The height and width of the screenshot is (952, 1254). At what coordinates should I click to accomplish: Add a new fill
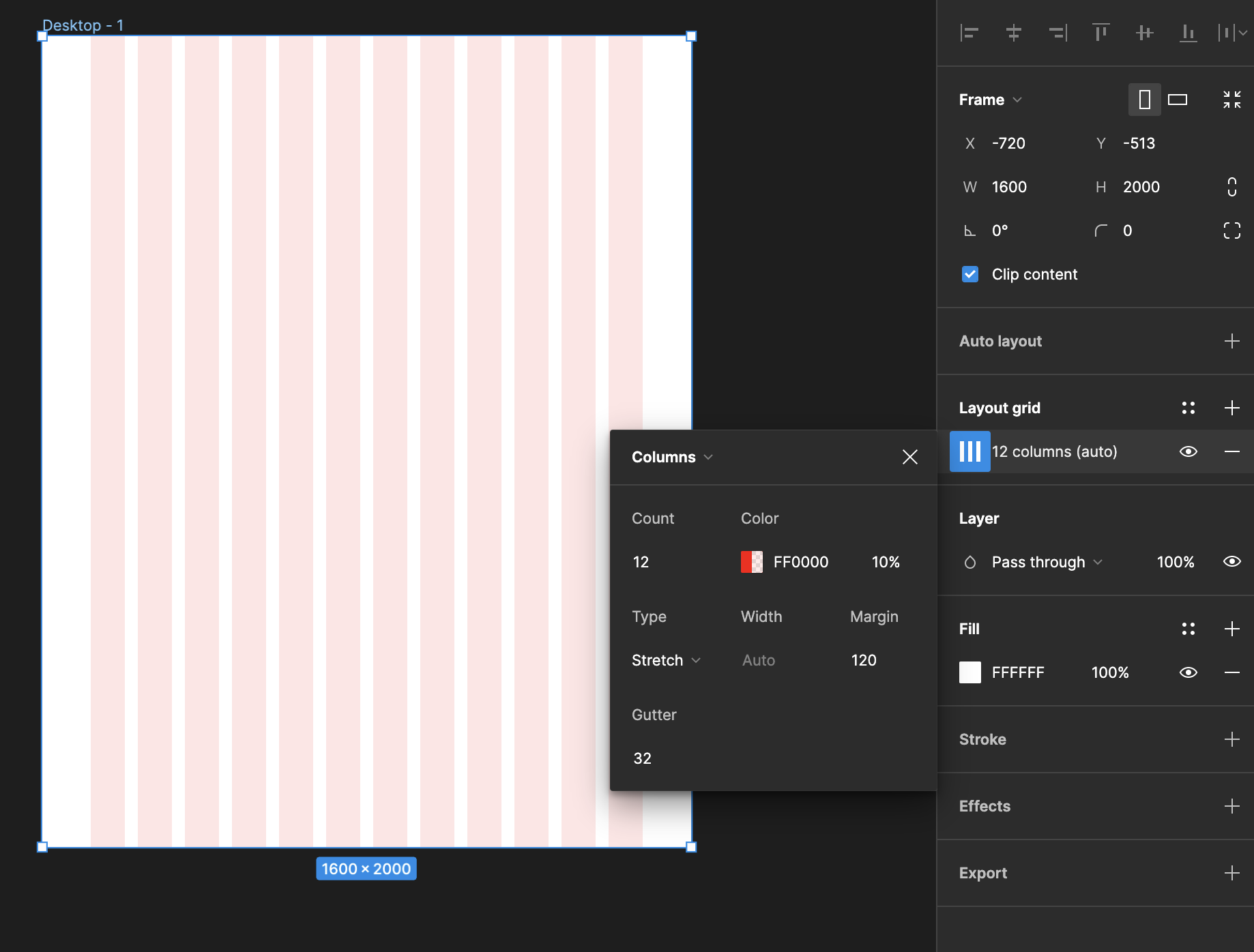click(x=1232, y=629)
